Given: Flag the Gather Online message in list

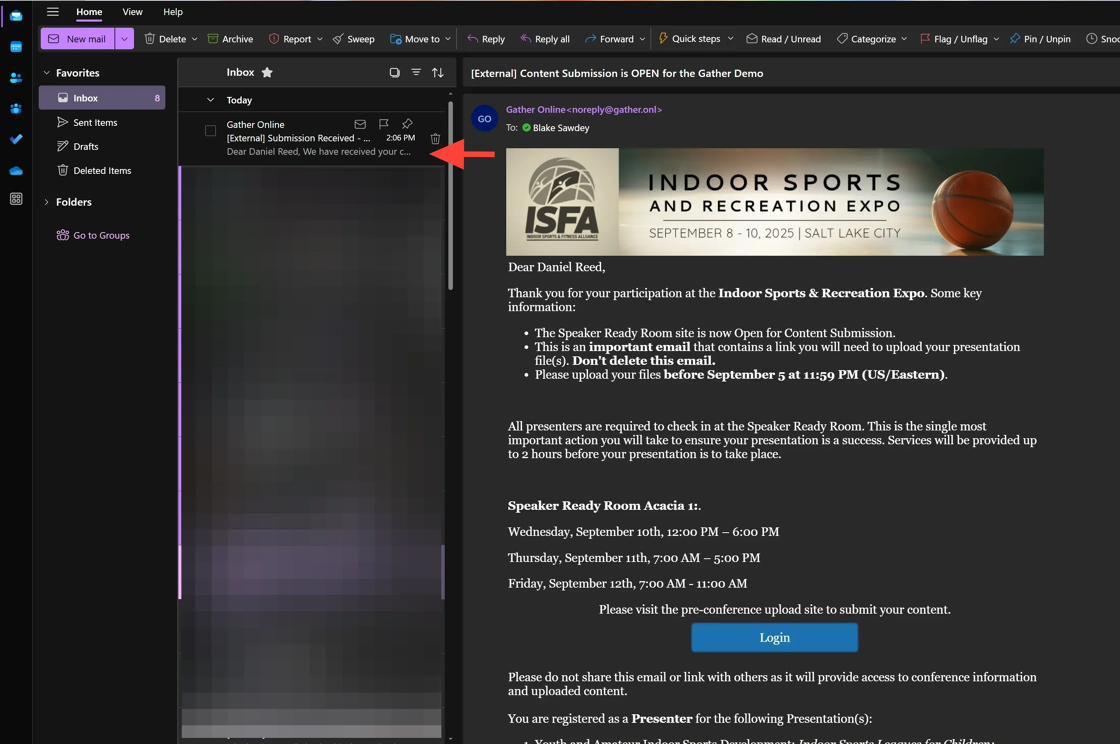Looking at the screenshot, I should [384, 124].
